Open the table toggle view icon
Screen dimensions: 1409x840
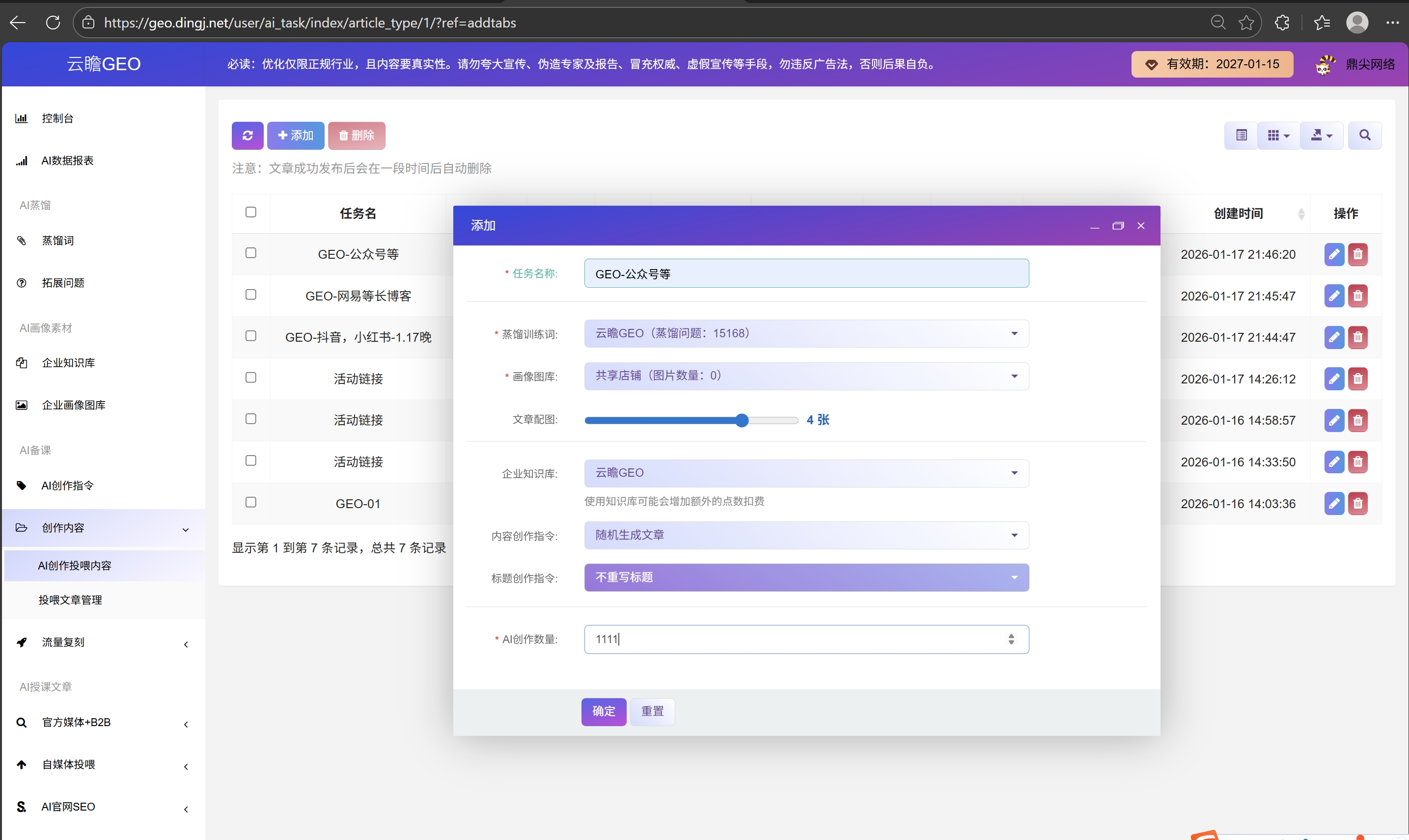click(x=1241, y=135)
